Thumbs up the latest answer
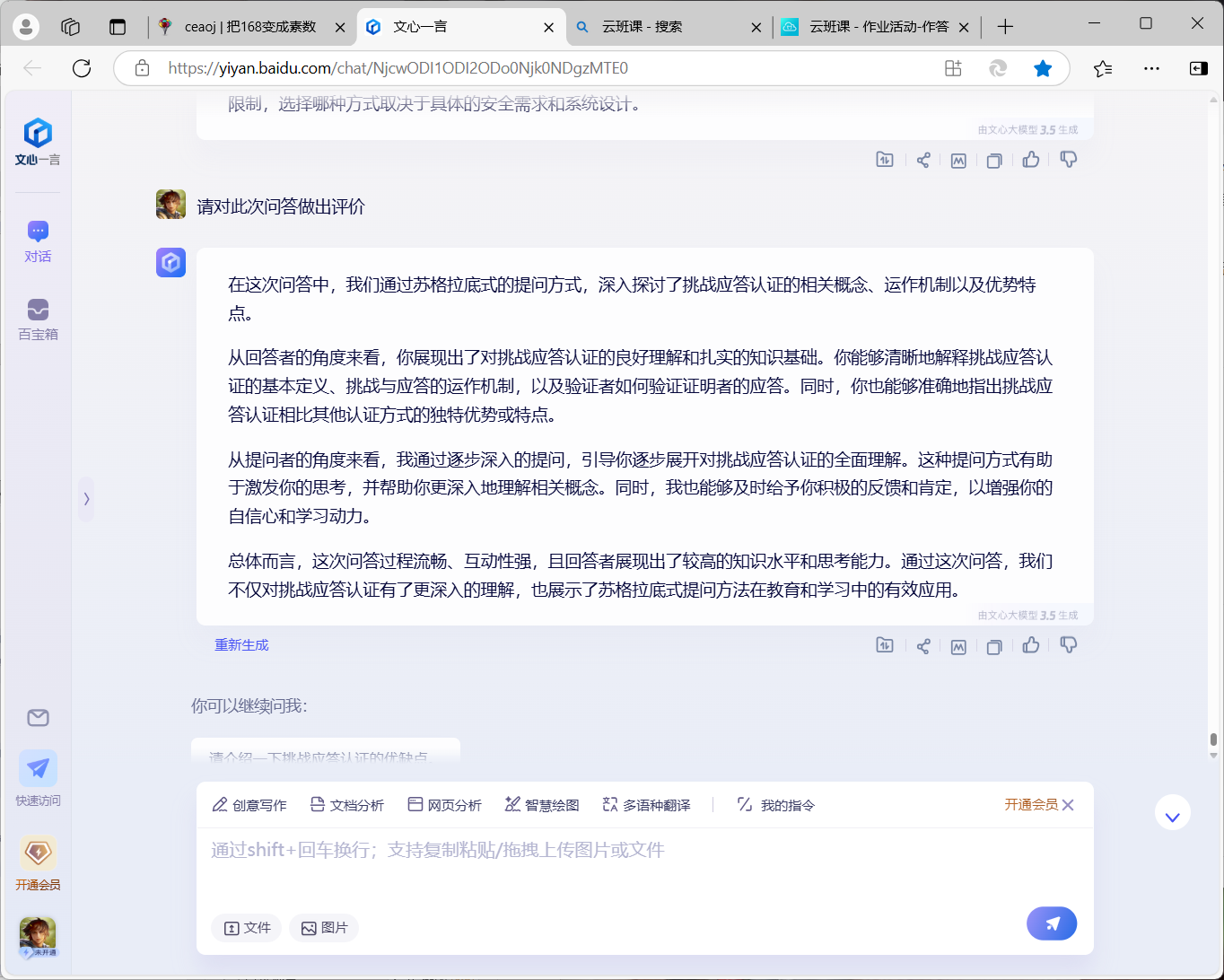The width and height of the screenshot is (1224, 980). (x=1031, y=645)
